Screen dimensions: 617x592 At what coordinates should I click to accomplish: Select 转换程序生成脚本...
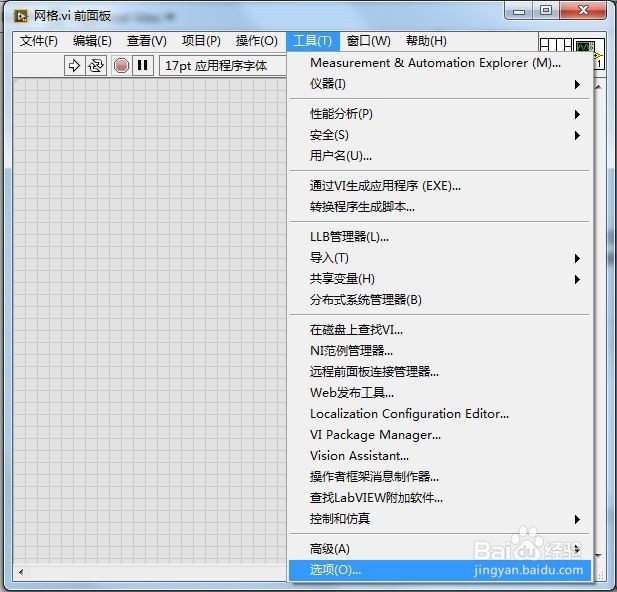click(440, 207)
